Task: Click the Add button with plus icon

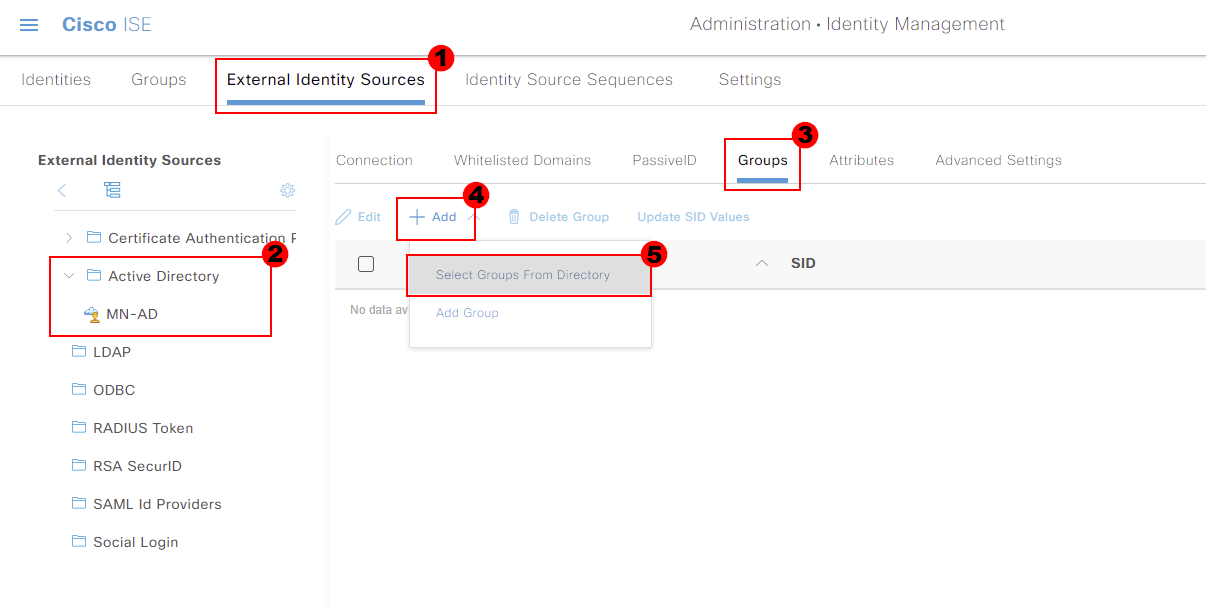Action: (x=433, y=217)
